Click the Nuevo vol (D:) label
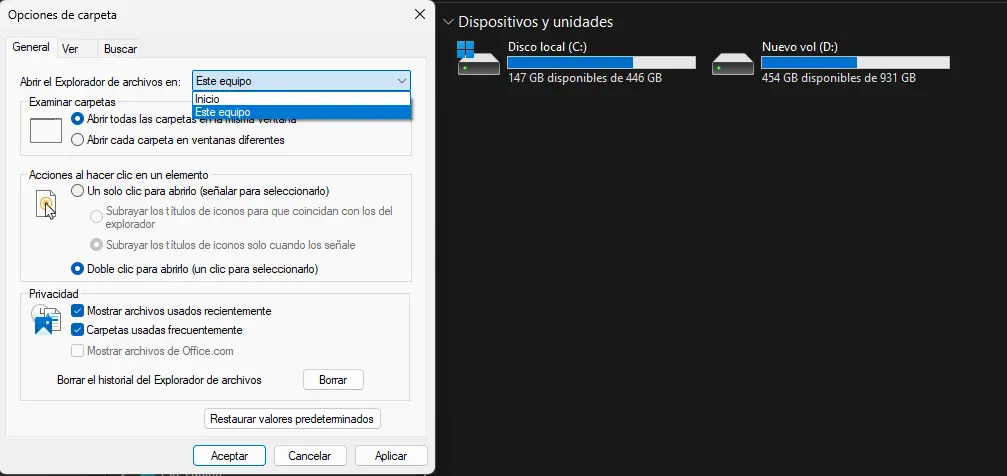Viewport: 1007px width, 476px height. 800,47
